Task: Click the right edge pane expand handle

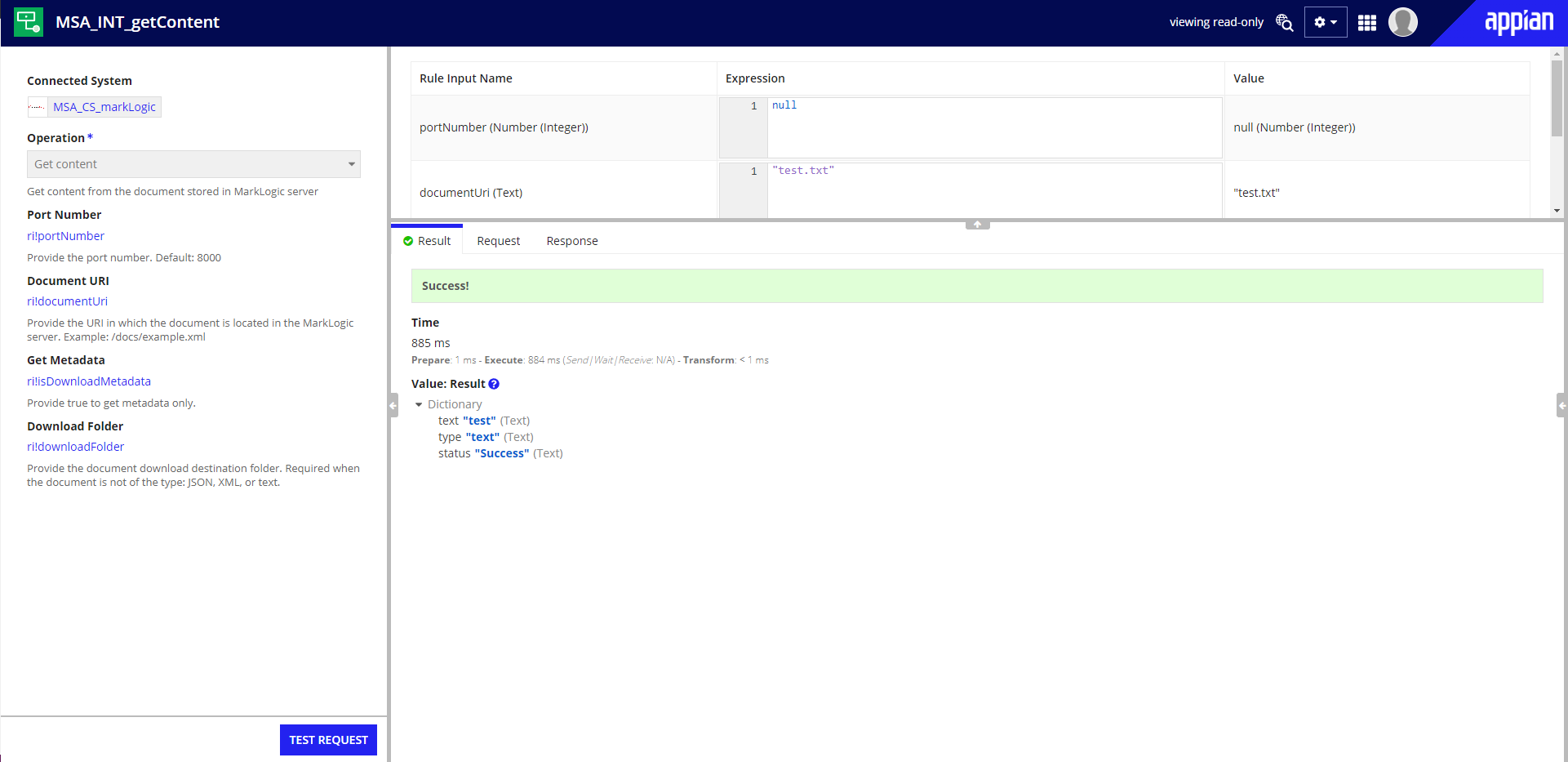Action: point(1561,405)
